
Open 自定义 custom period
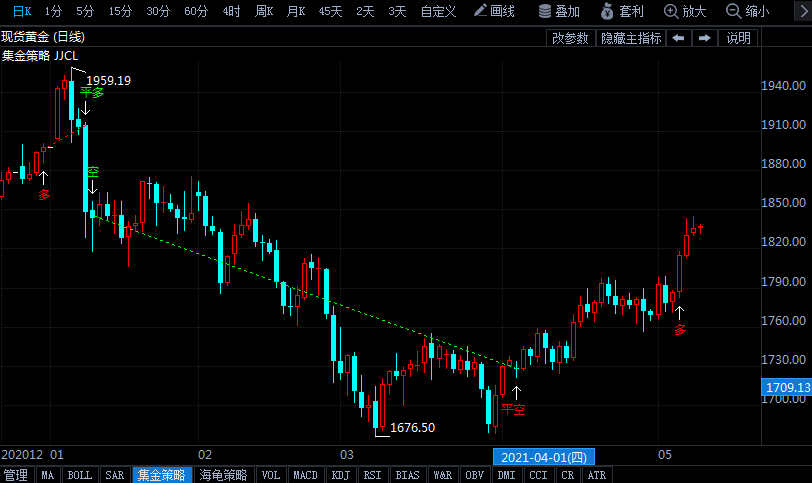[438, 11]
